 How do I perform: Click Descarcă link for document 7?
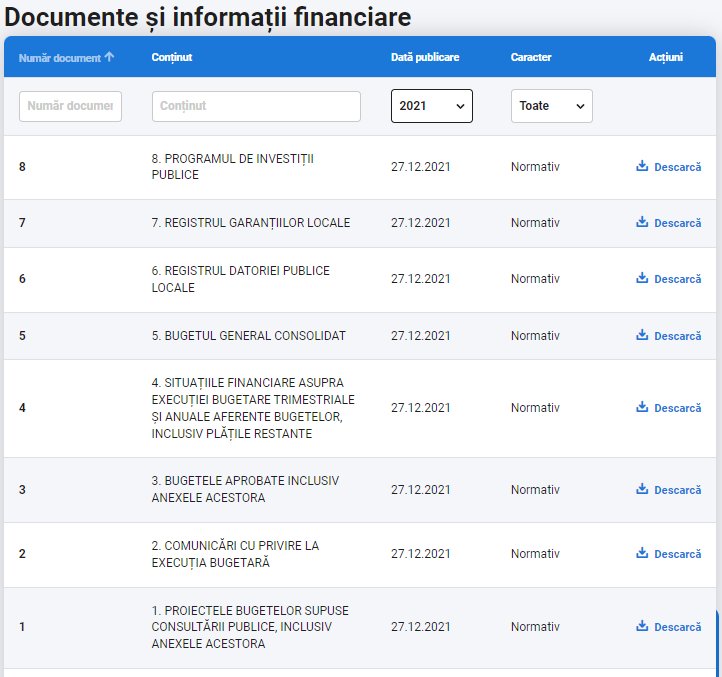click(677, 223)
